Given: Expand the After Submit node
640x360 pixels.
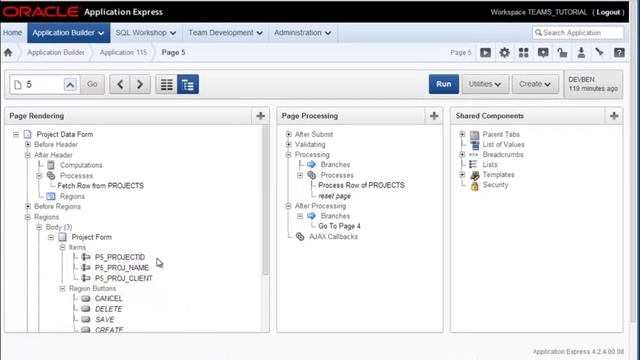Looking at the screenshot, I should [289, 134].
